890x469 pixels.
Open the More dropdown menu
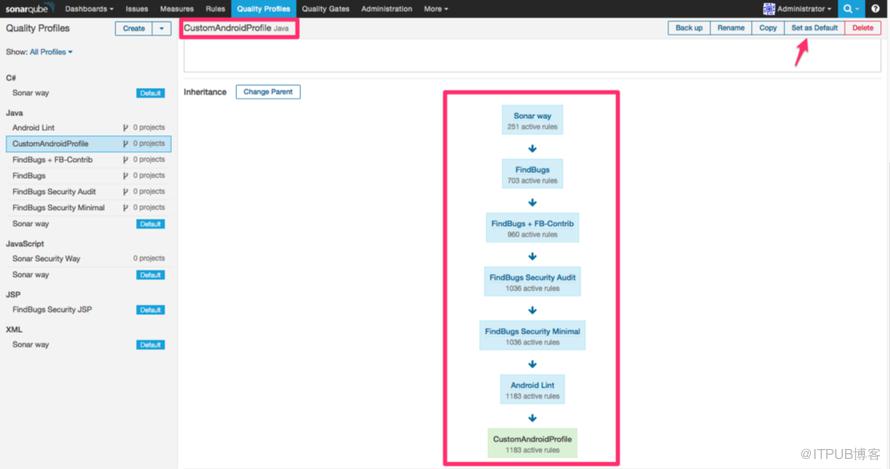click(436, 9)
